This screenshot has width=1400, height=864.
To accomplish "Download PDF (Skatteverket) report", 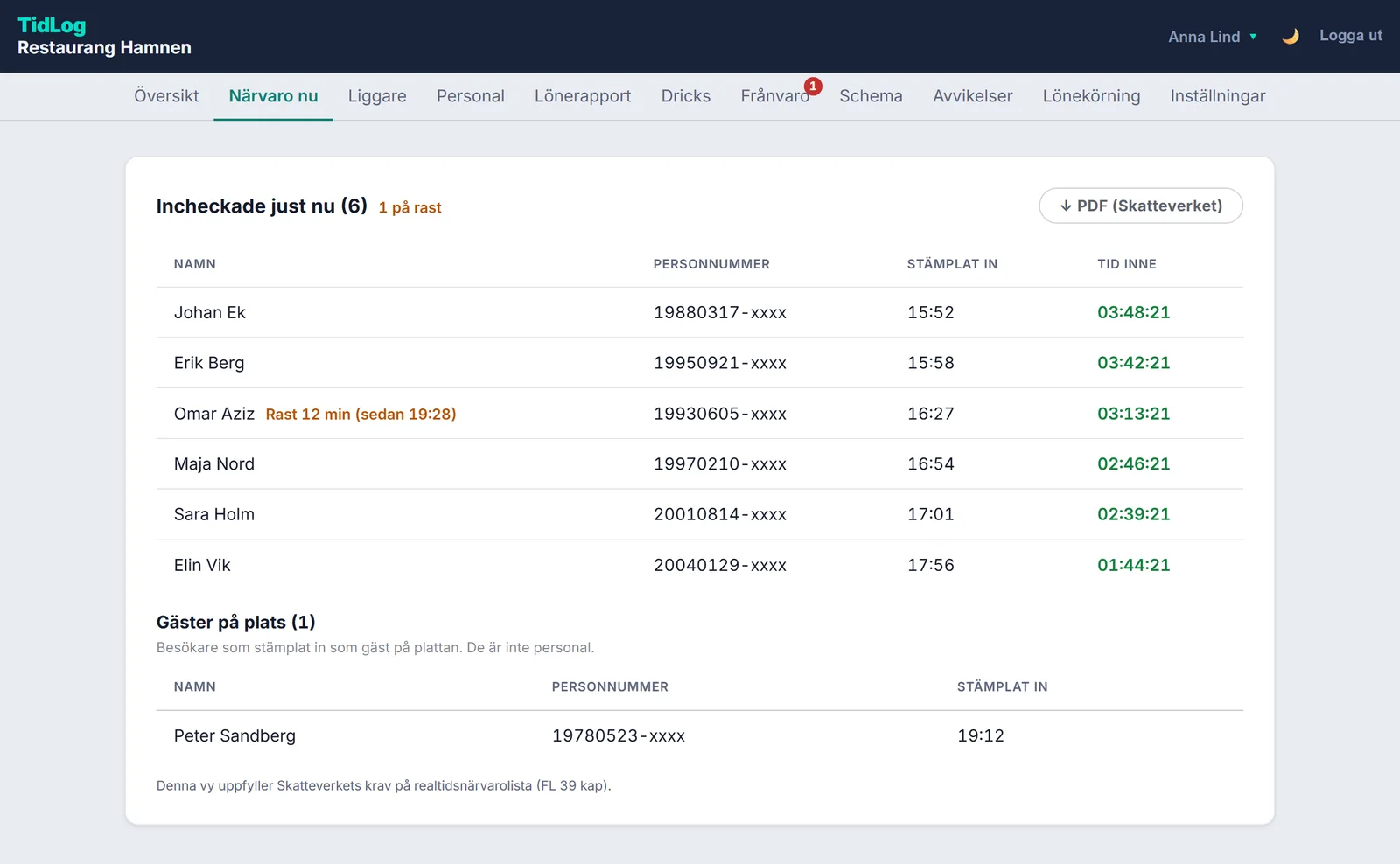I will click(x=1141, y=206).
